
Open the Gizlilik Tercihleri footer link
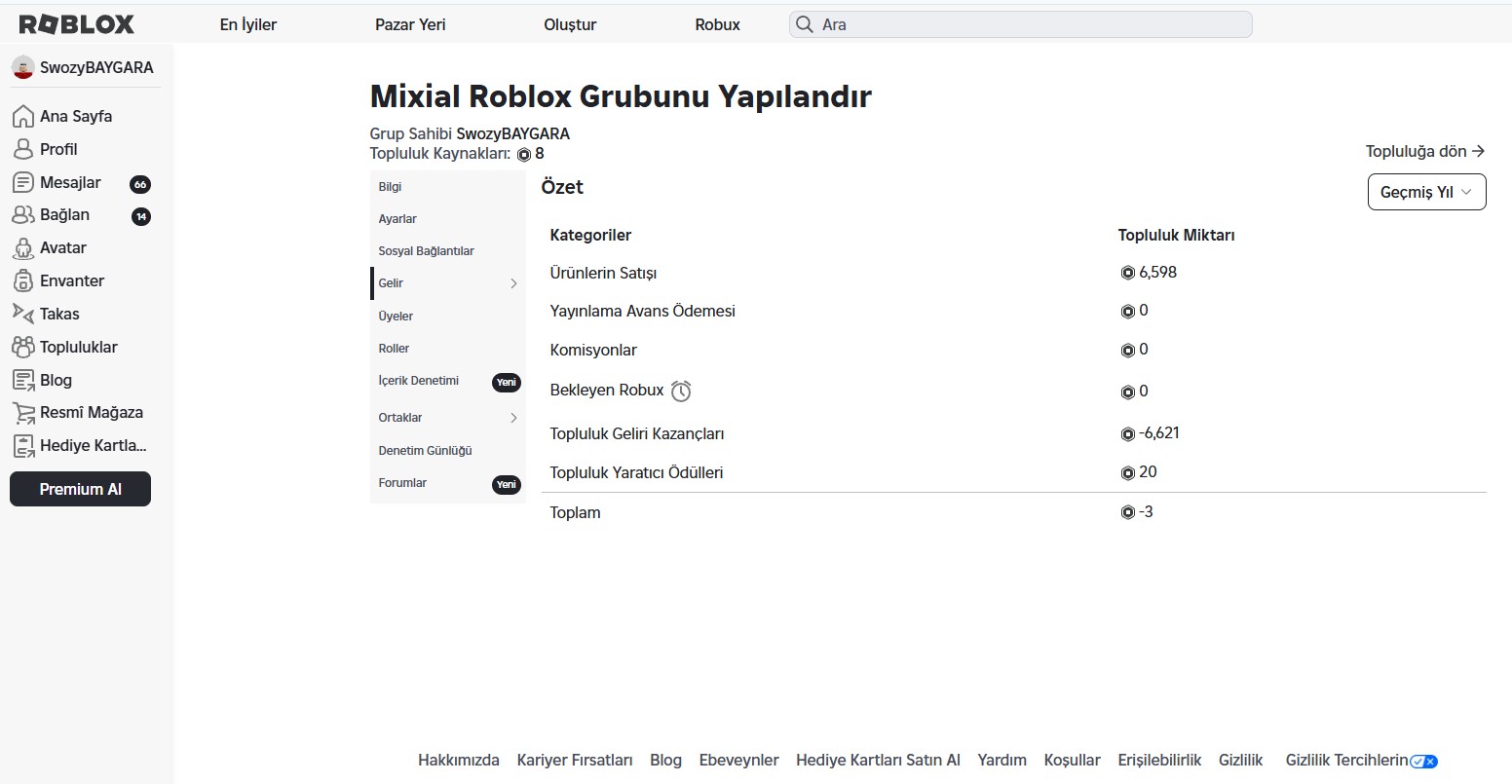coord(1347,761)
